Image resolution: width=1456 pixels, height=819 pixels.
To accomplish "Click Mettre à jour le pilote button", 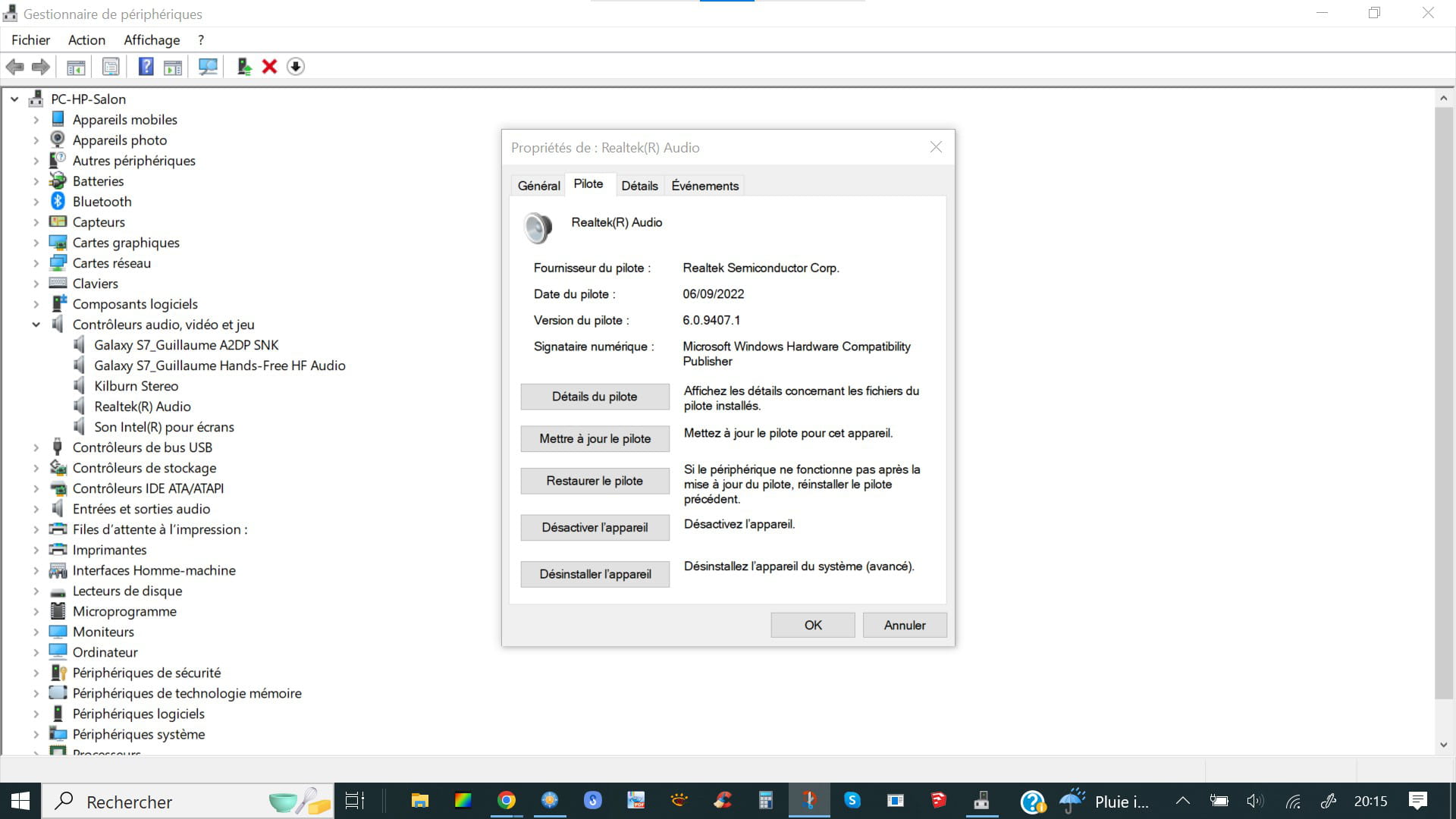I will click(595, 439).
